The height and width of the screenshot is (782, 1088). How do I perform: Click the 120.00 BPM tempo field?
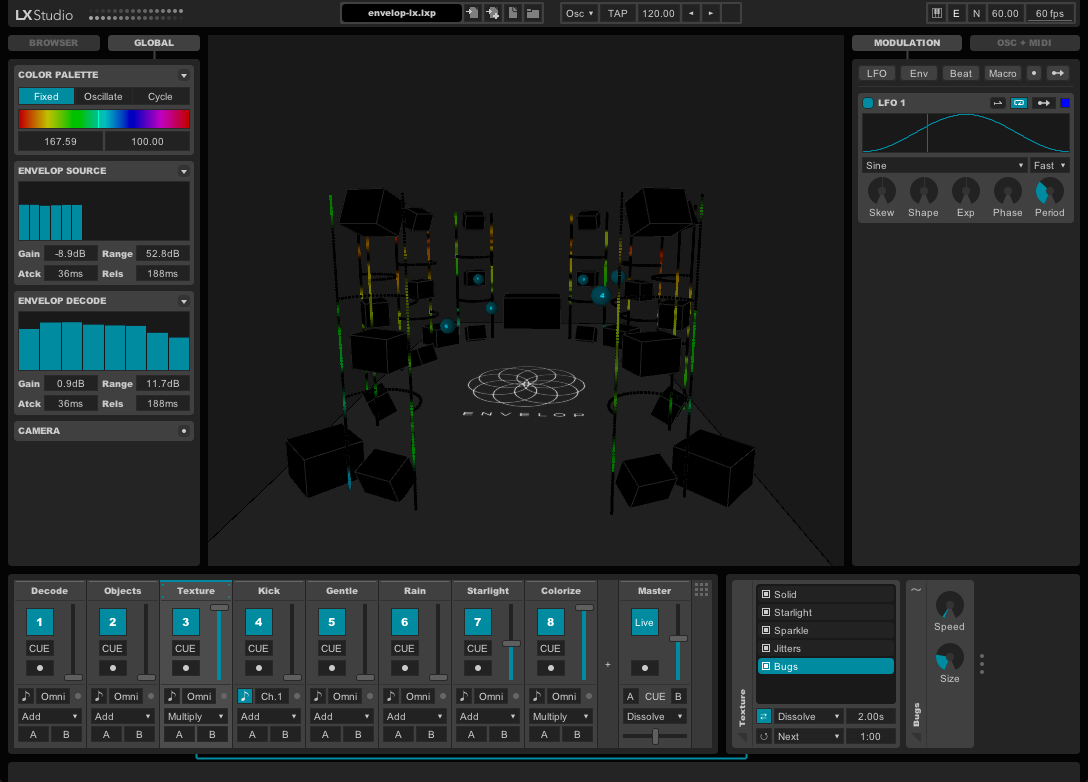click(658, 13)
